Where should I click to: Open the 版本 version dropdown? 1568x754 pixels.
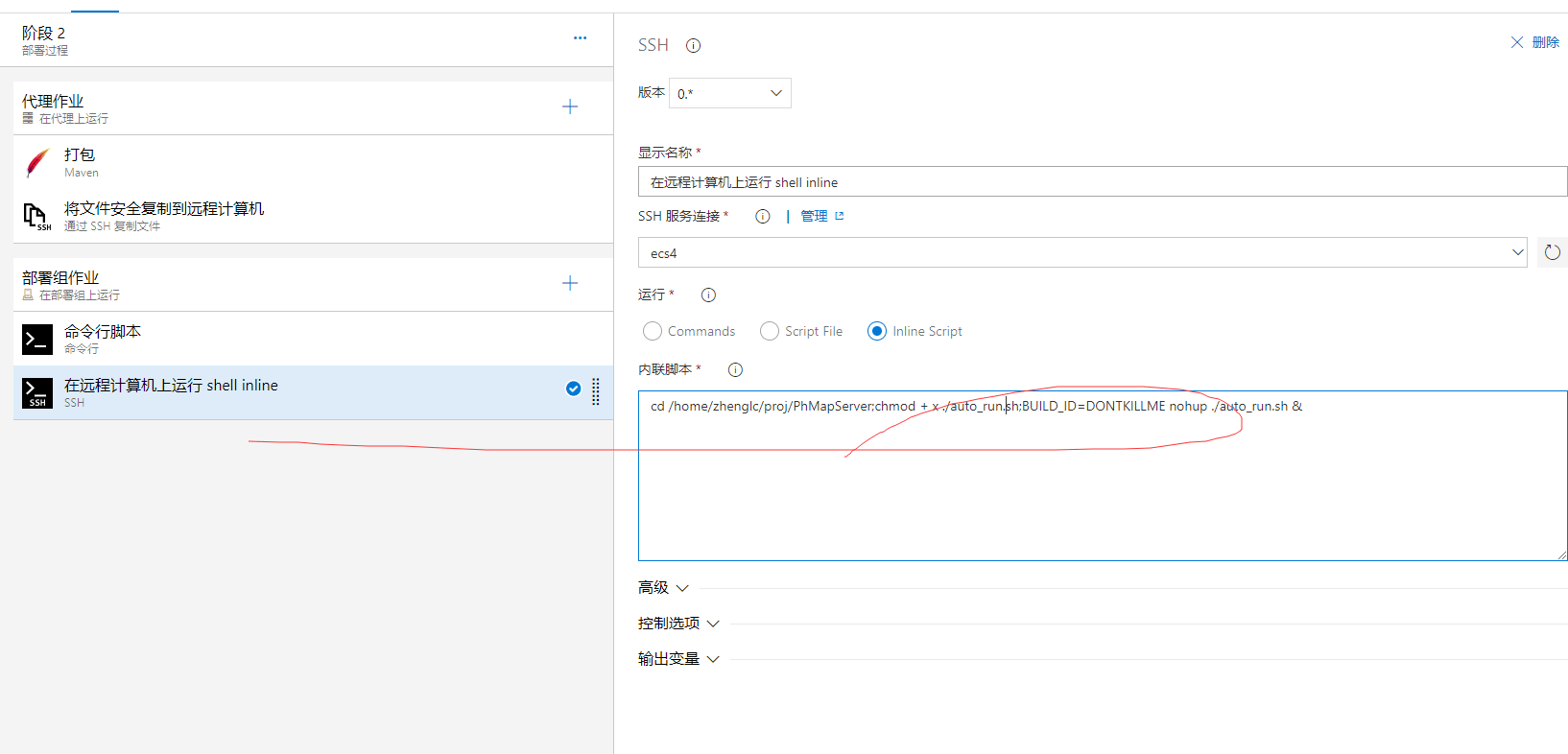(x=729, y=93)
